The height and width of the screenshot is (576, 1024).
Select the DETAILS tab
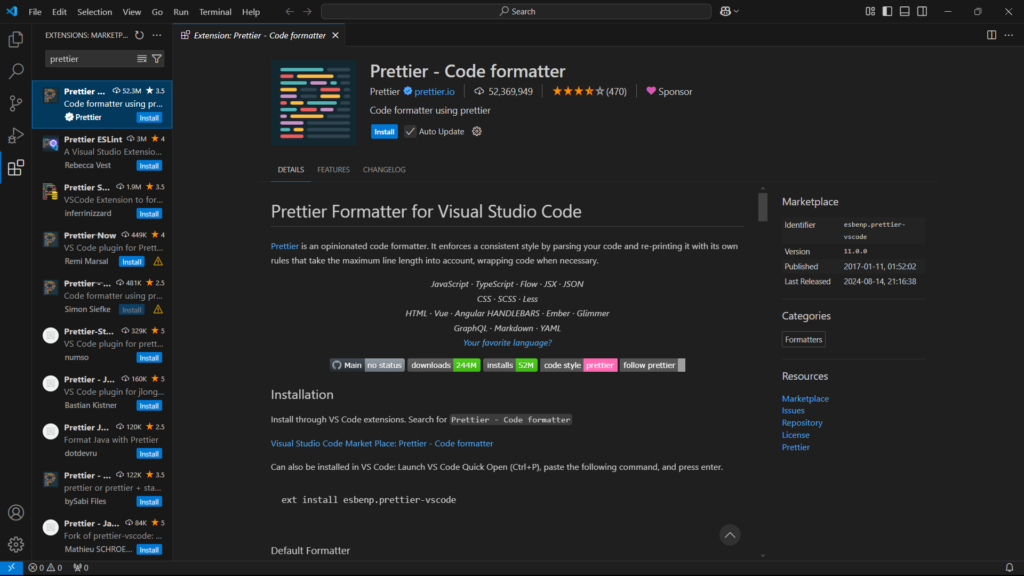[291, 170]
